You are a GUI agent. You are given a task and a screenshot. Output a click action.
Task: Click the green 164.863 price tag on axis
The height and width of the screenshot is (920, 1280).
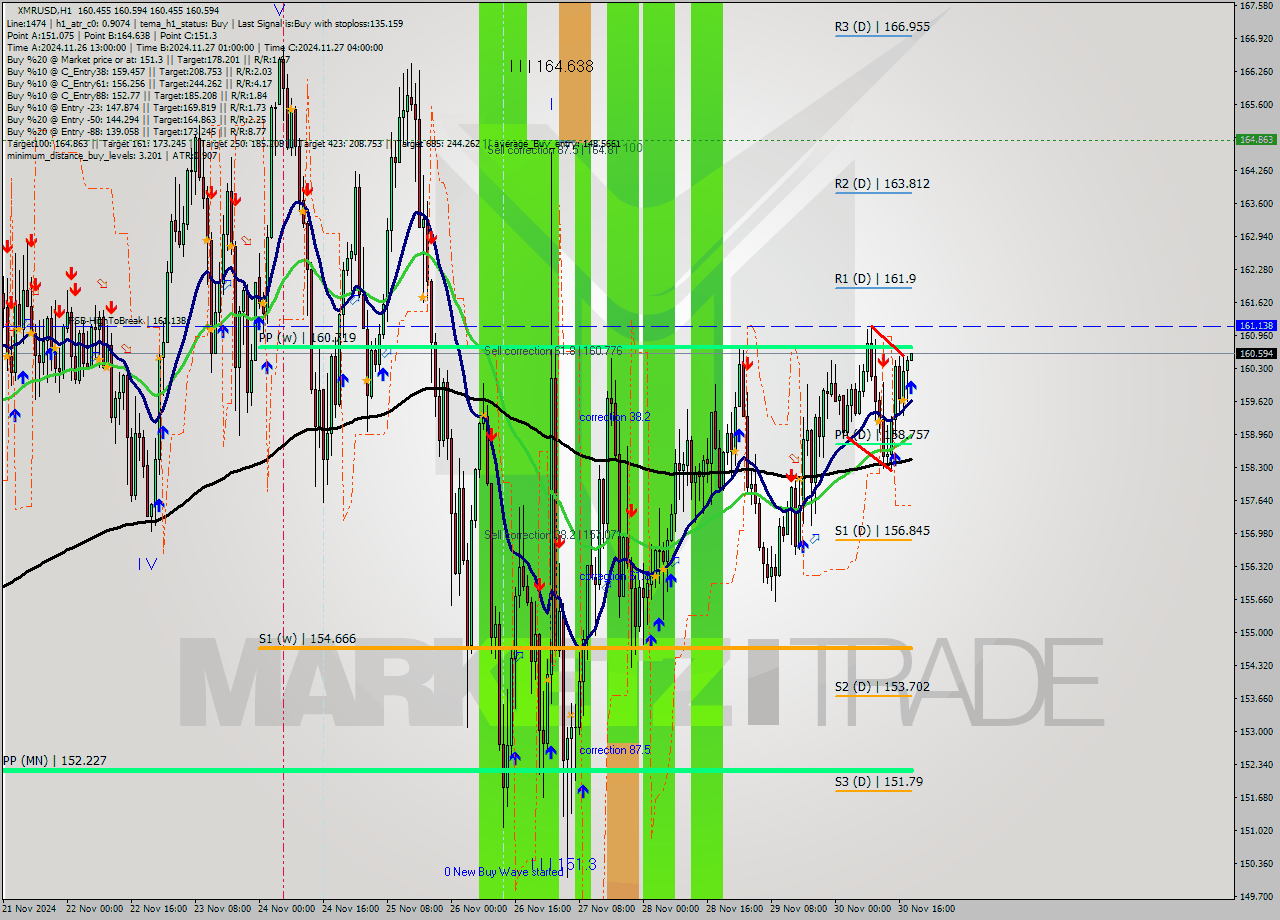[1256, 140]
